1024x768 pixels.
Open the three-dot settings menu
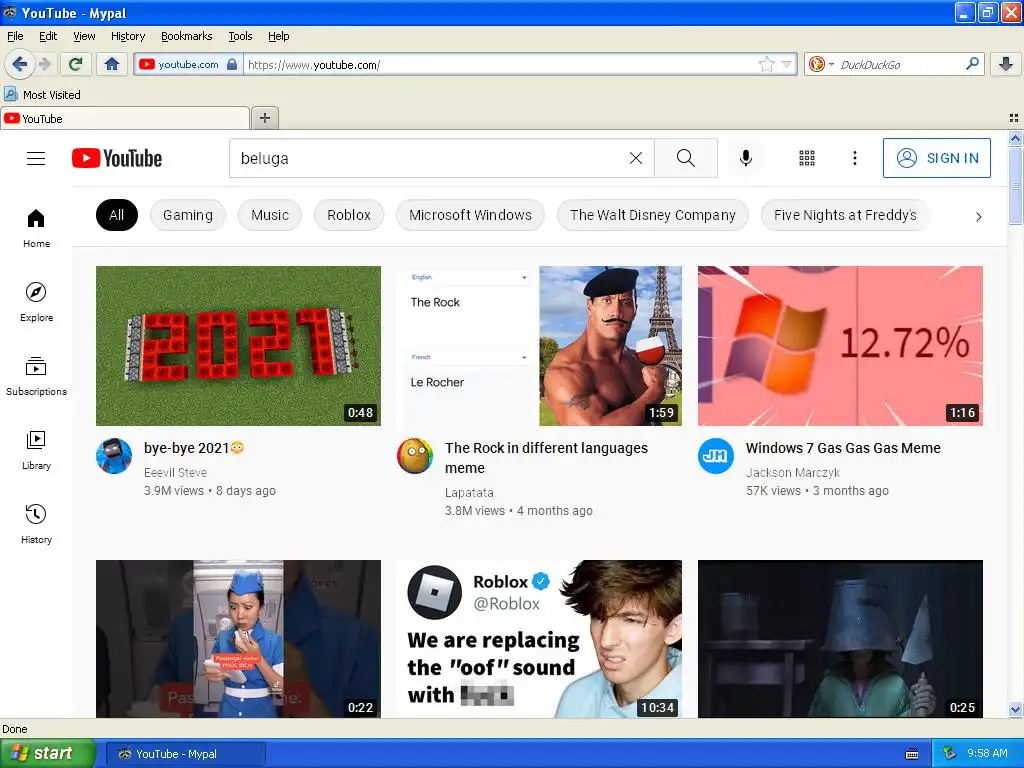point(854,158)
